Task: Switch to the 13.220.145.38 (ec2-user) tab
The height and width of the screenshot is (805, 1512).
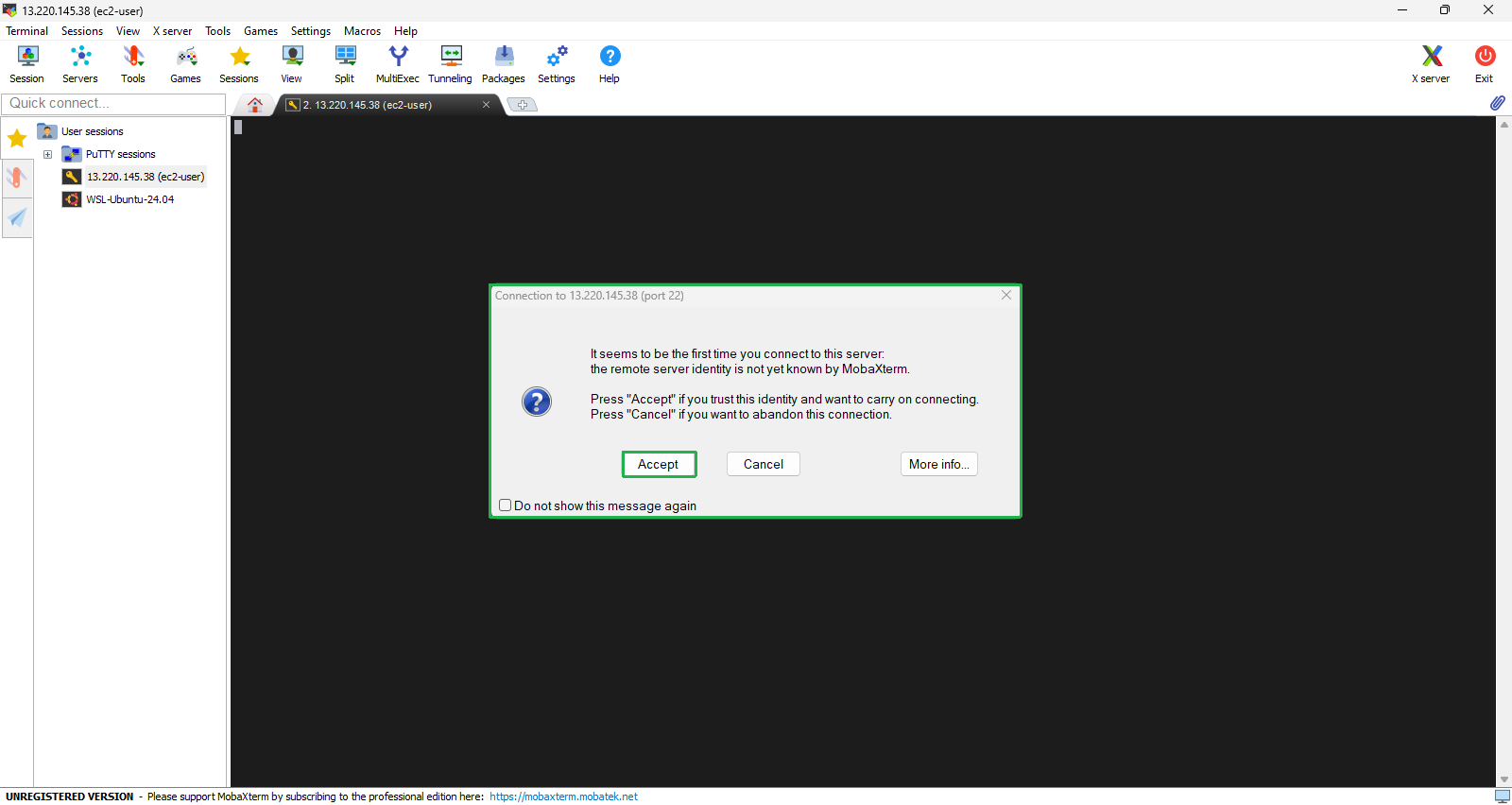Action: coord(387,105)
